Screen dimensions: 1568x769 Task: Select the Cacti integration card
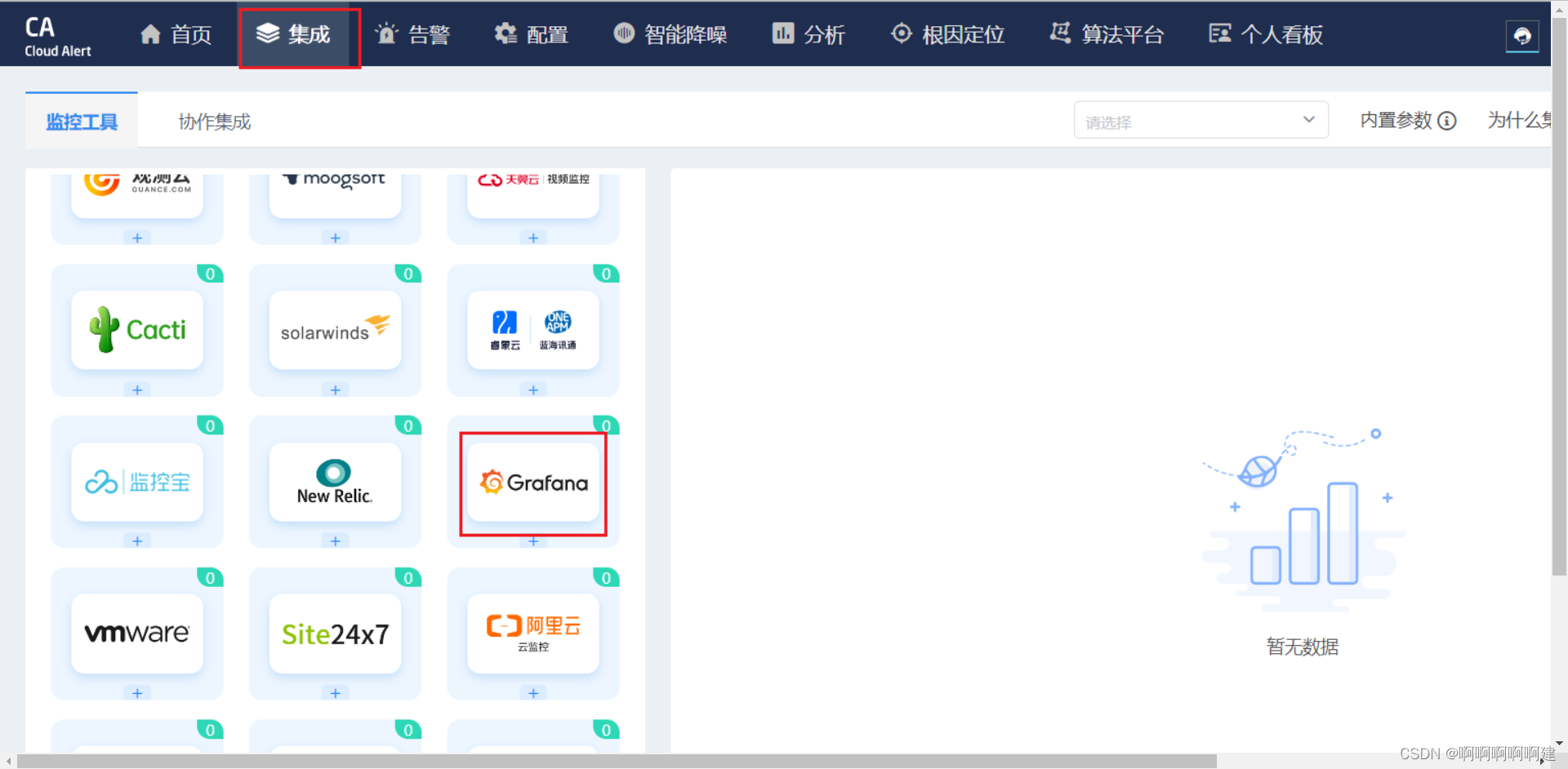tap(137, 330)
